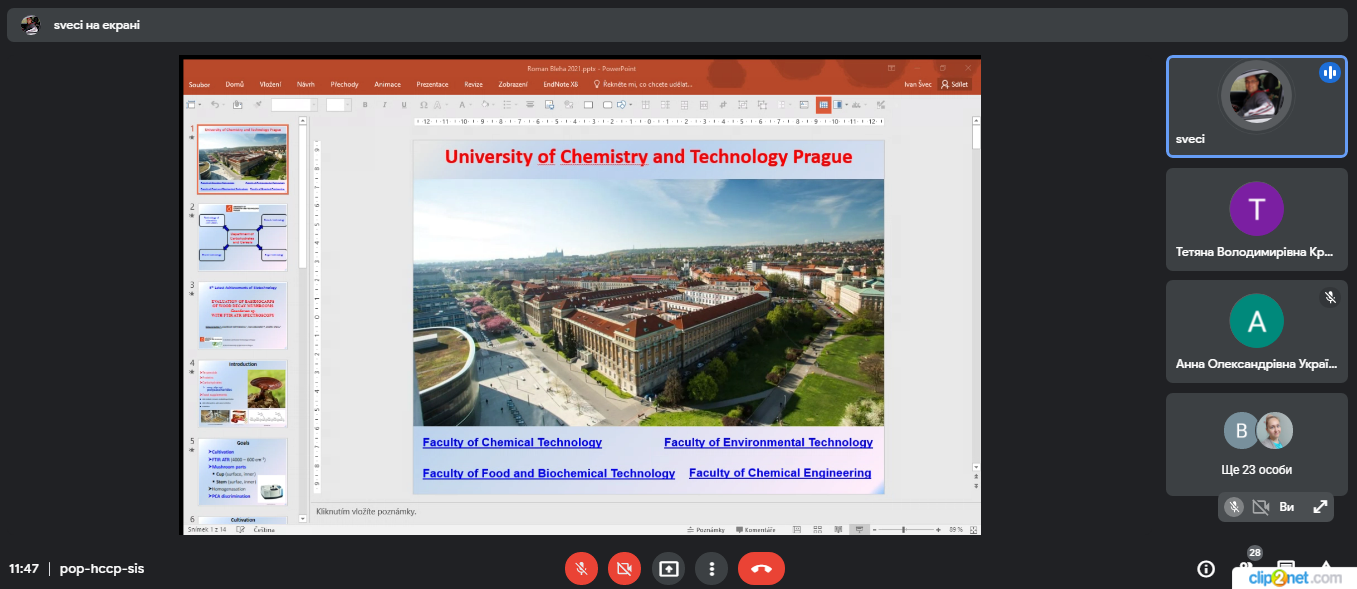Click the zoom in plus button
Viewport: 1357px width, 589px height.
click(937, 529)
